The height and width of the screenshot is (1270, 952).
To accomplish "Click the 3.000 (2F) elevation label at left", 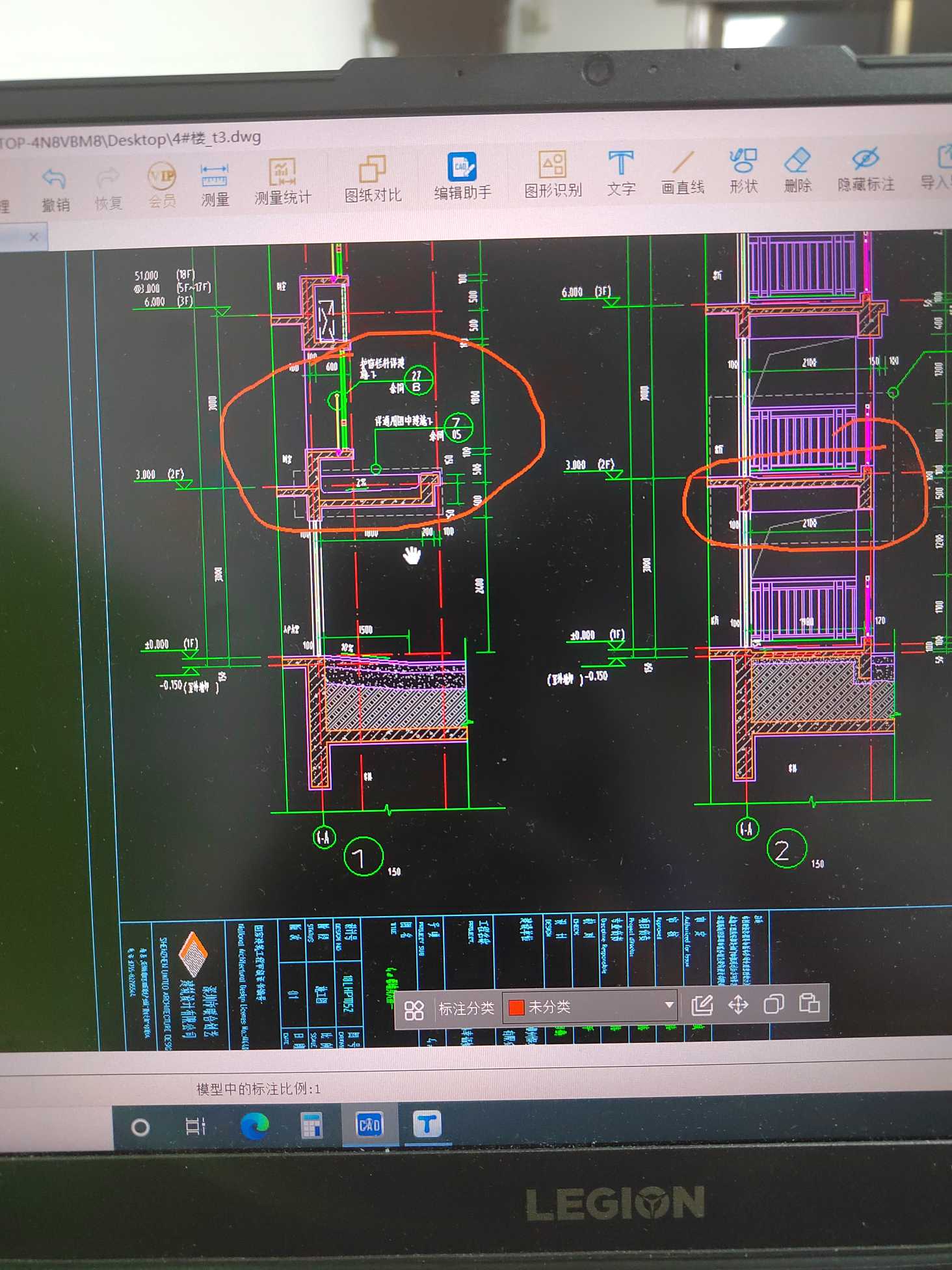I will click(159, 474).
